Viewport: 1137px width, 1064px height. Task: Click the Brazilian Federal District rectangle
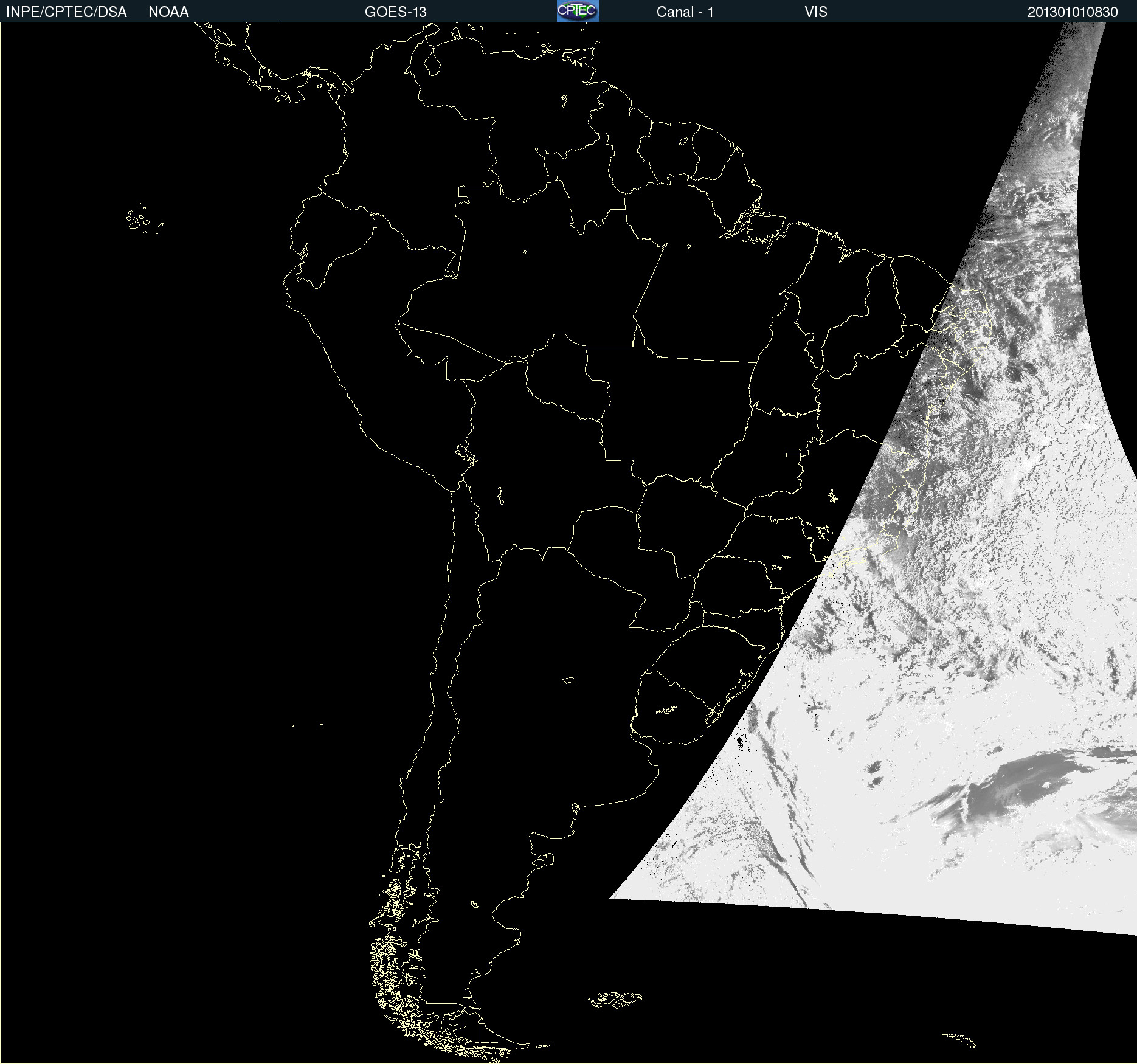click(793, 452)
